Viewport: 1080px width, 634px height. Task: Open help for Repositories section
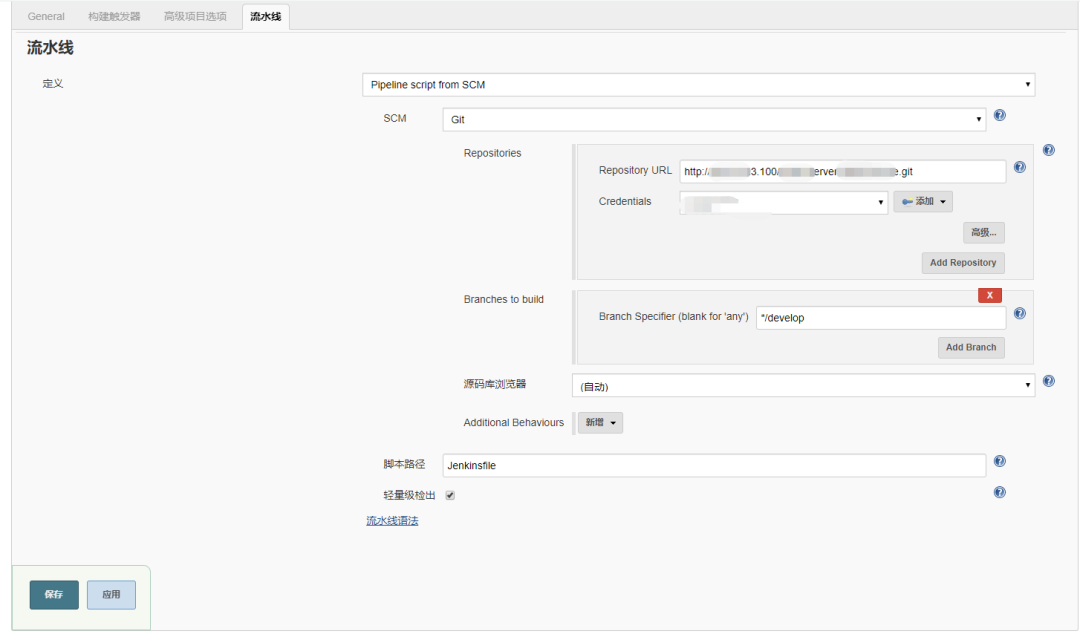(x=1048, y=150)
